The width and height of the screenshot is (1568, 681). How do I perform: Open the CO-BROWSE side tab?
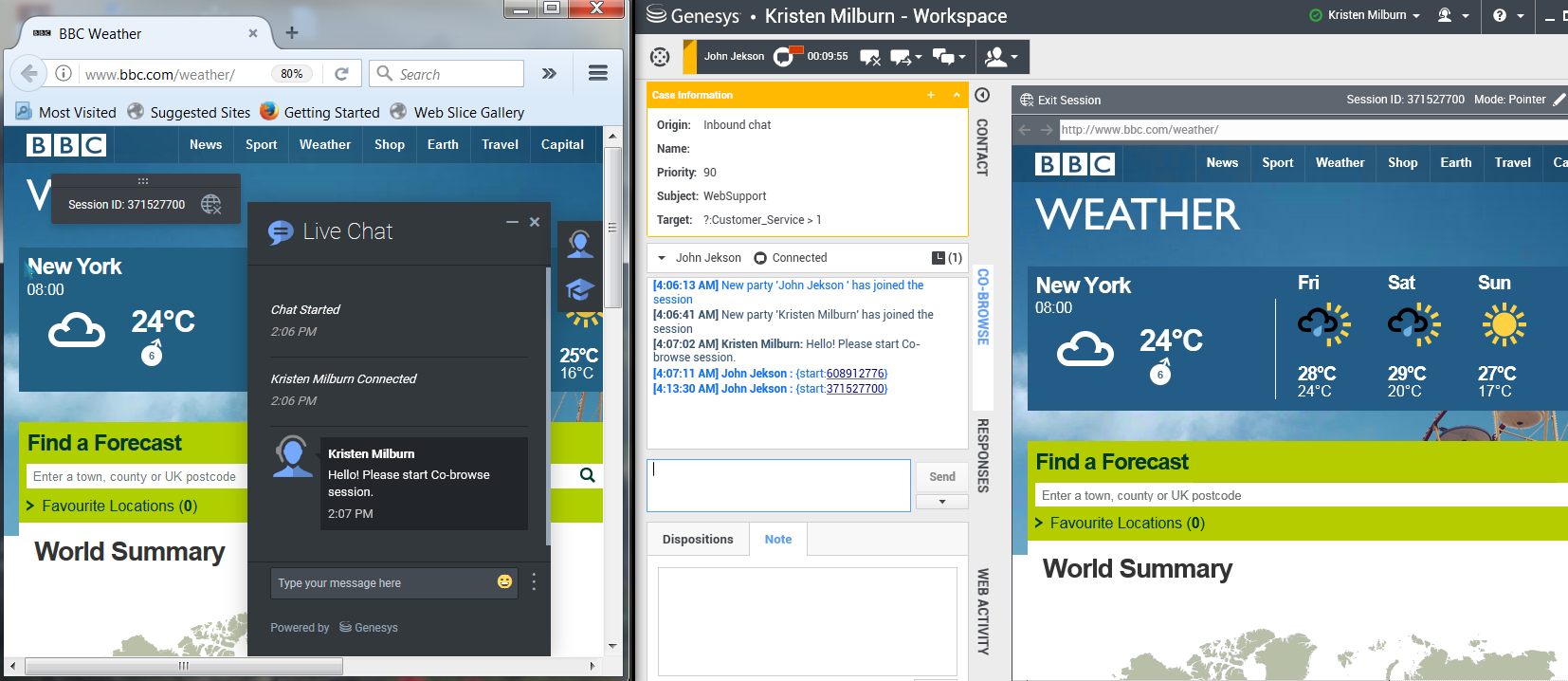[983, 306]
